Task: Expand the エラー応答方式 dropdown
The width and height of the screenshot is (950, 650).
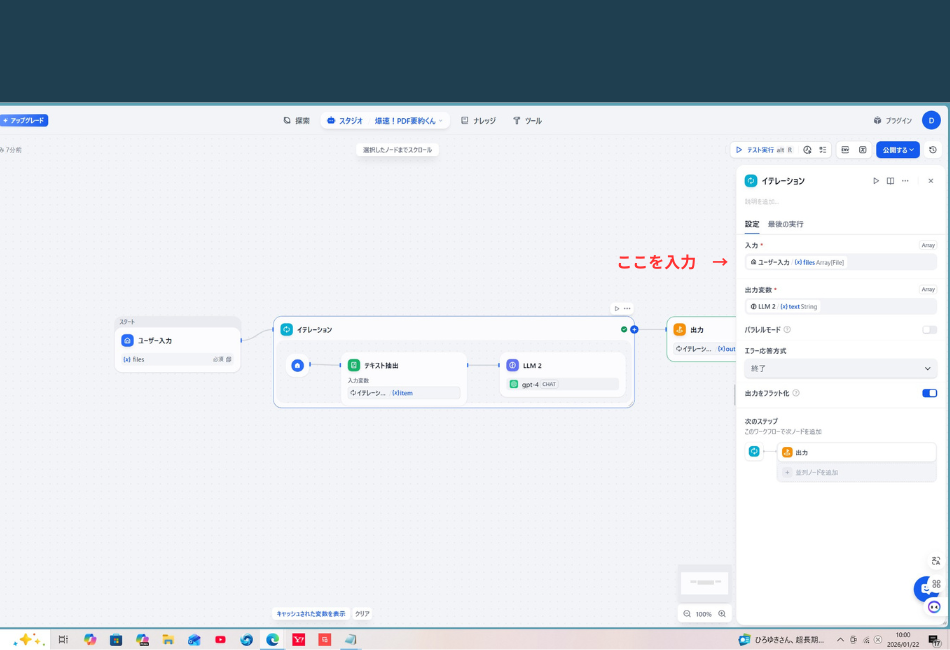Action: click(x=840, y=368)
